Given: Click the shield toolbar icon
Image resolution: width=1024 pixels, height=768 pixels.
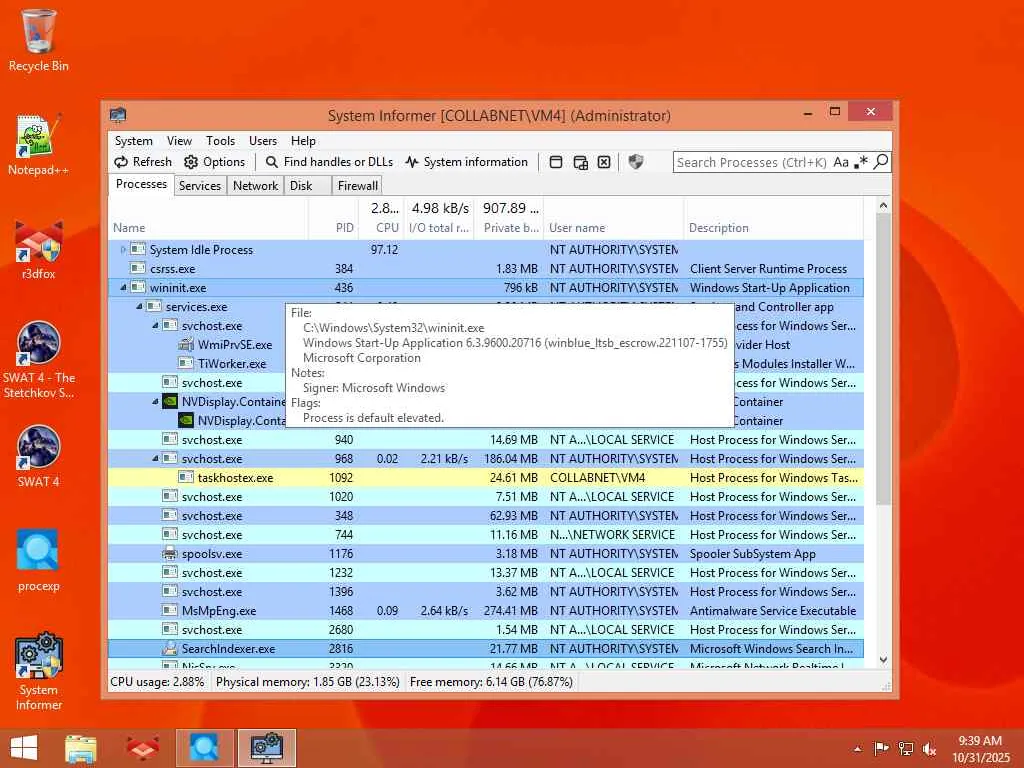Looking at the screenshot, I should 635,162.
